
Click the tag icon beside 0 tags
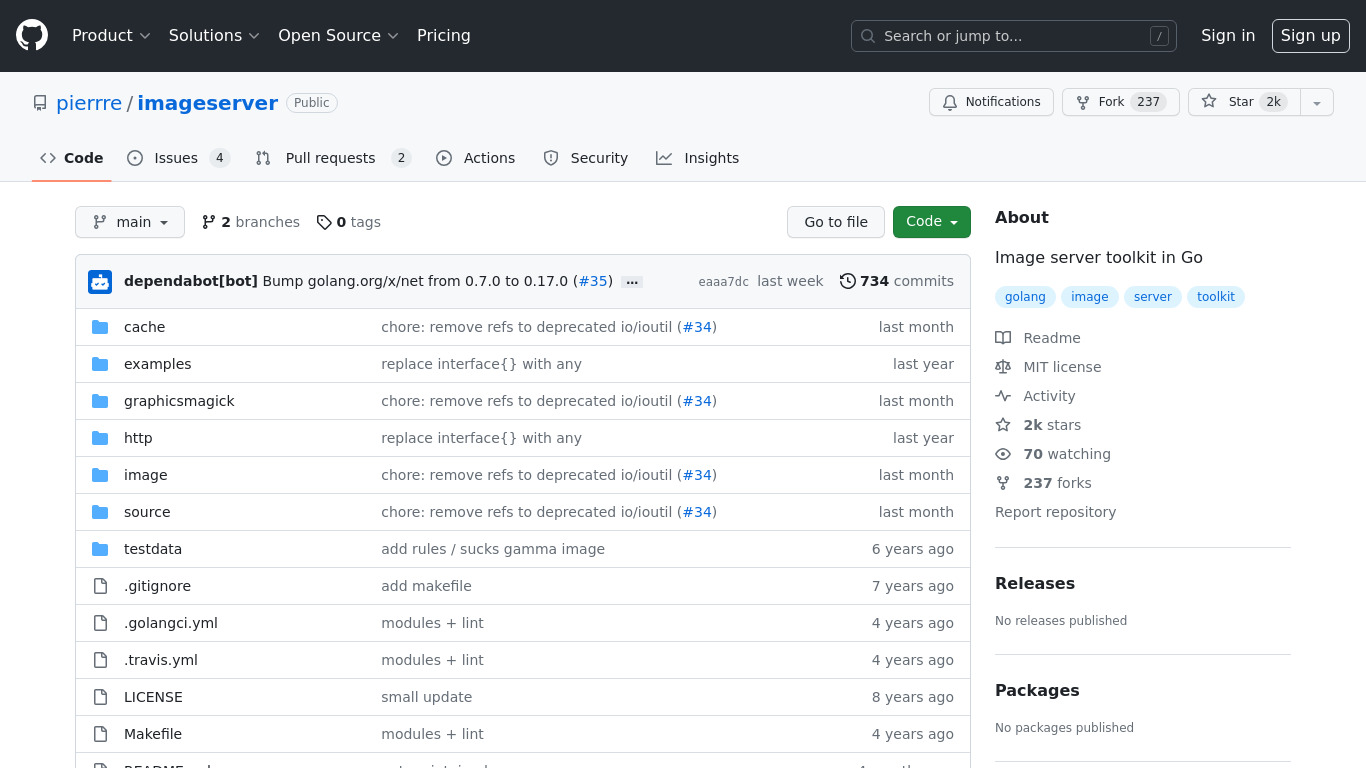point(324,222)
